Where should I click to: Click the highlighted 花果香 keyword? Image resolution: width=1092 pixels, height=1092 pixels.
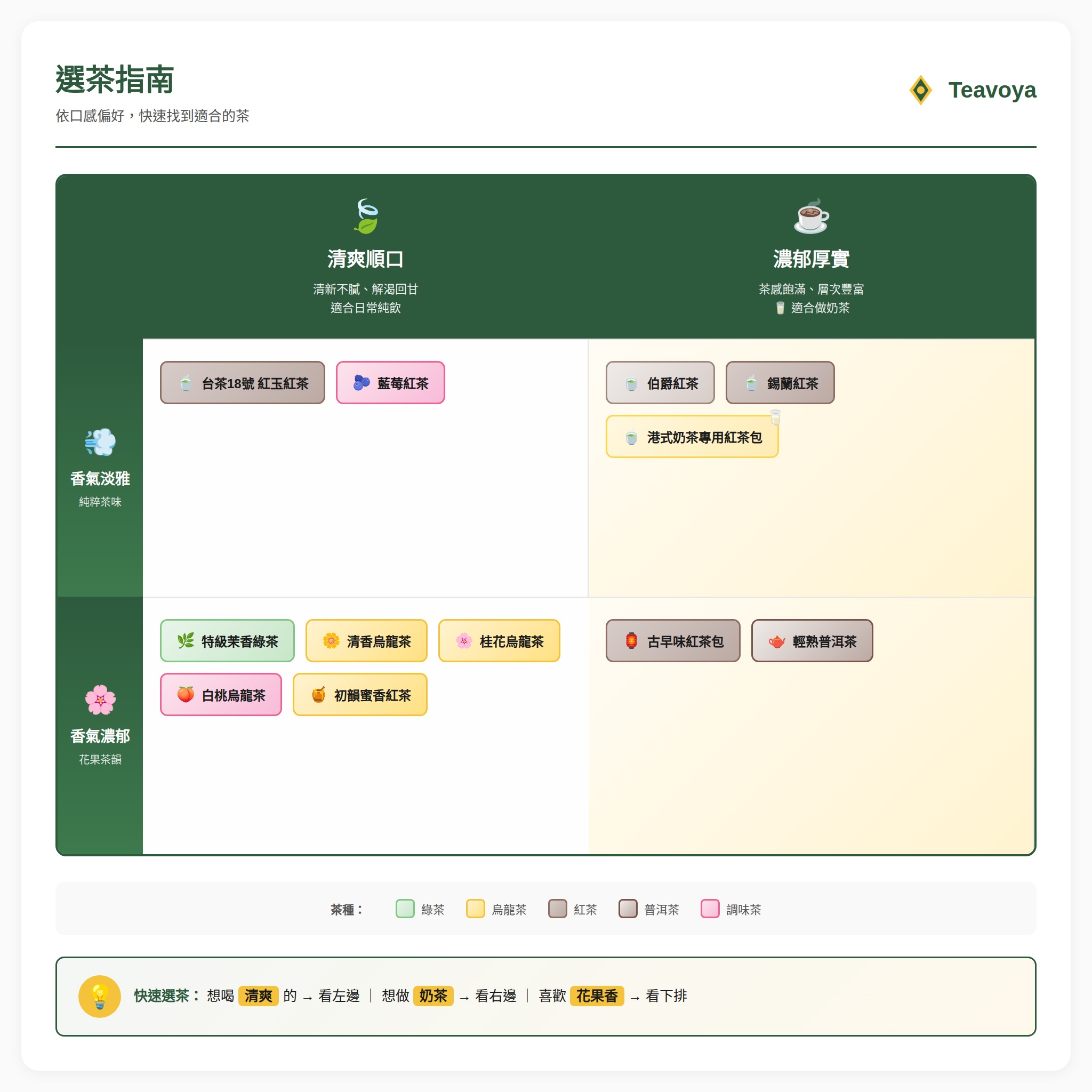(597, 996)
